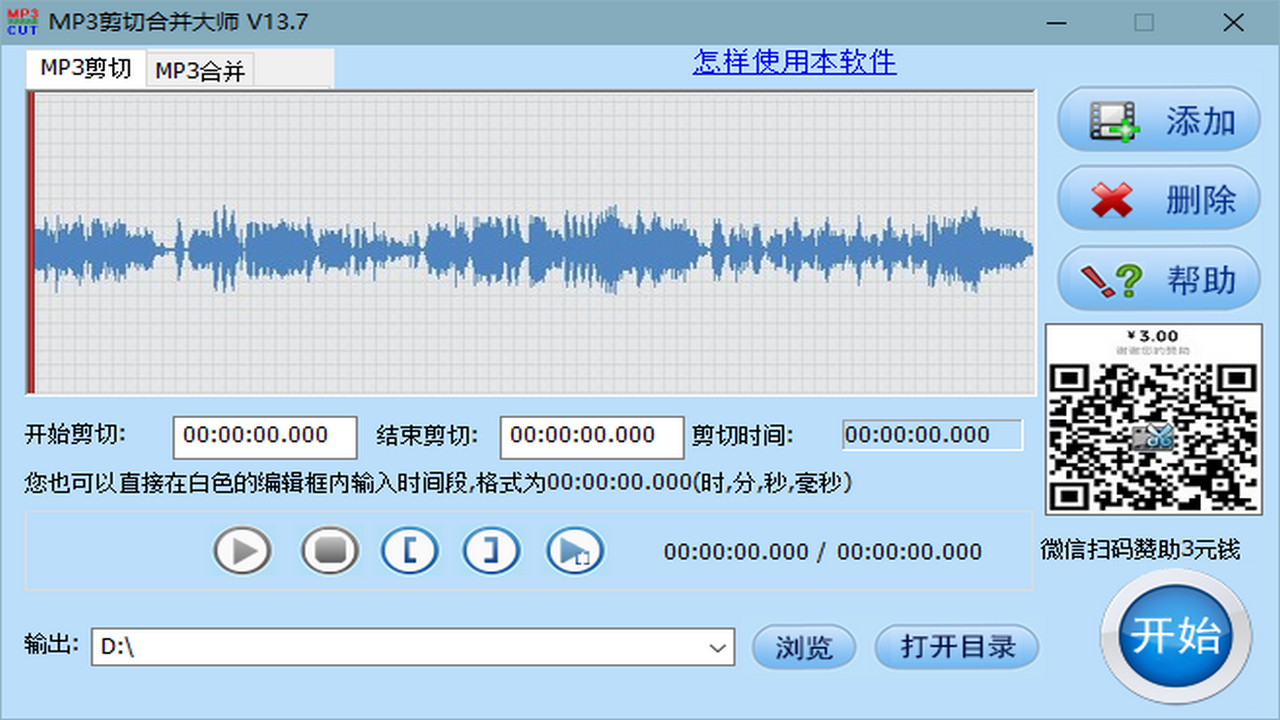Preview the selected clip segment
The height and width of the screenshot is (720, 1280).
coord(575,551)
